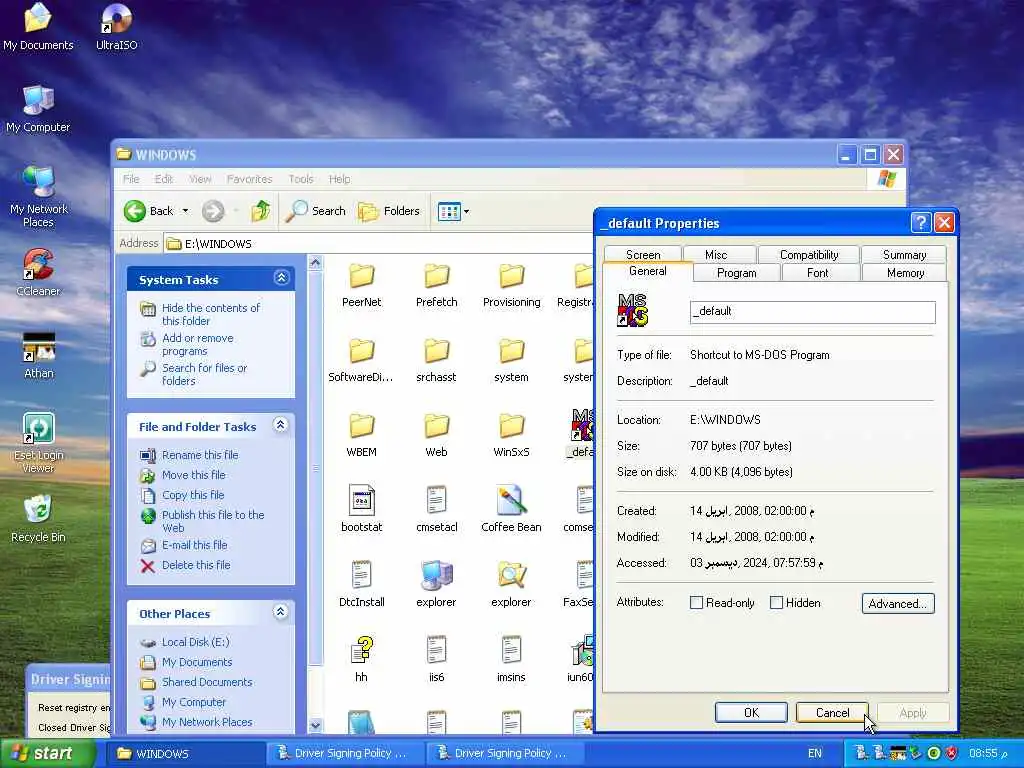
Task: Select the iis6 file
Action: pos(436,660)
